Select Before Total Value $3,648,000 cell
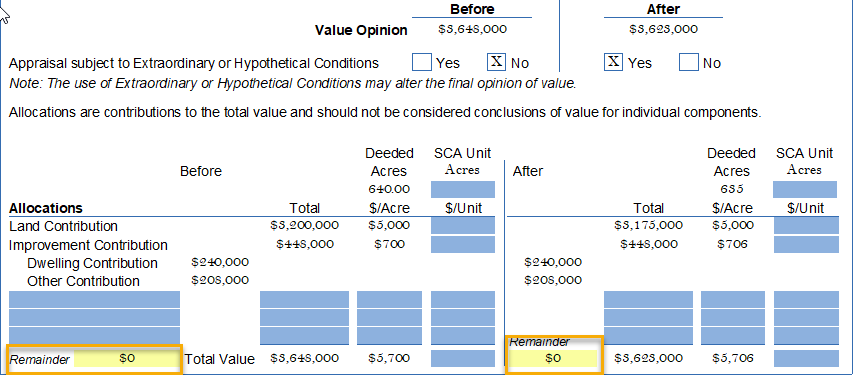Viewport: 854px width, 375px height. click(304, 358)
